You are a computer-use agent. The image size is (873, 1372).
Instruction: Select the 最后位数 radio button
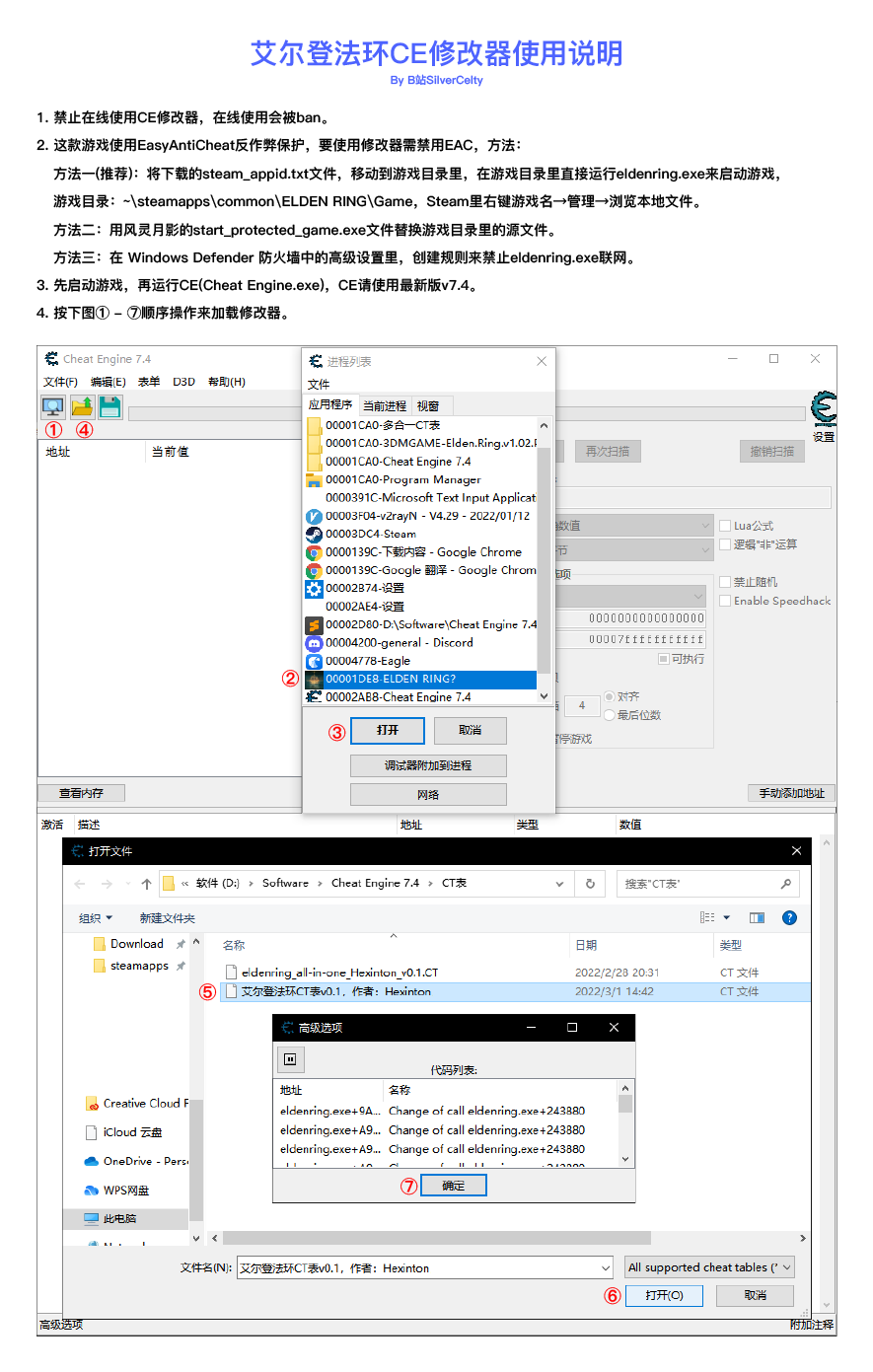tap(609, 715)
